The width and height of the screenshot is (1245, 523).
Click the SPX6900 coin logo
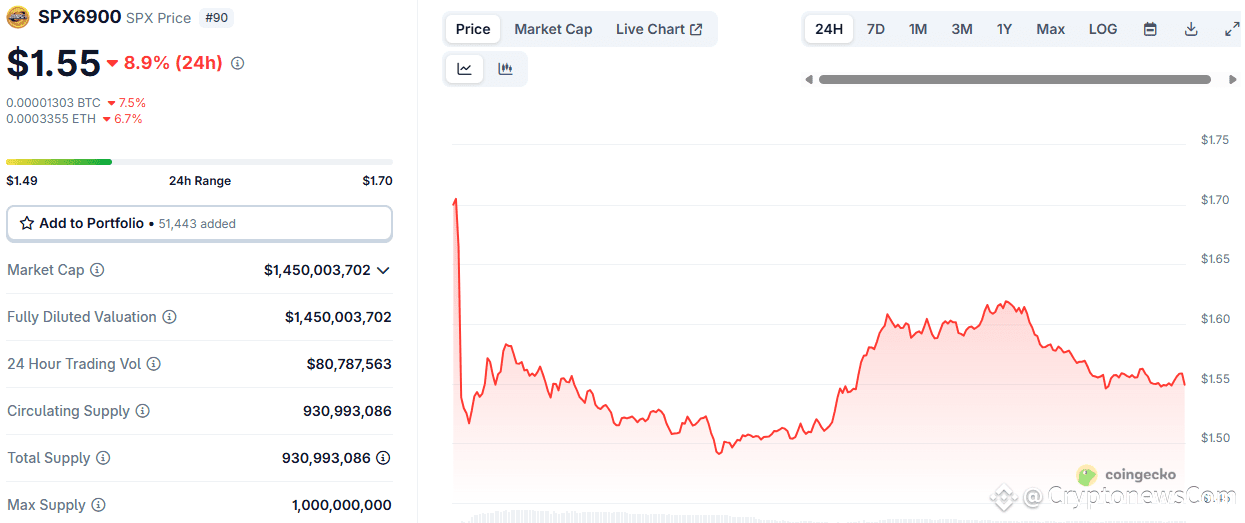(18, 17)
